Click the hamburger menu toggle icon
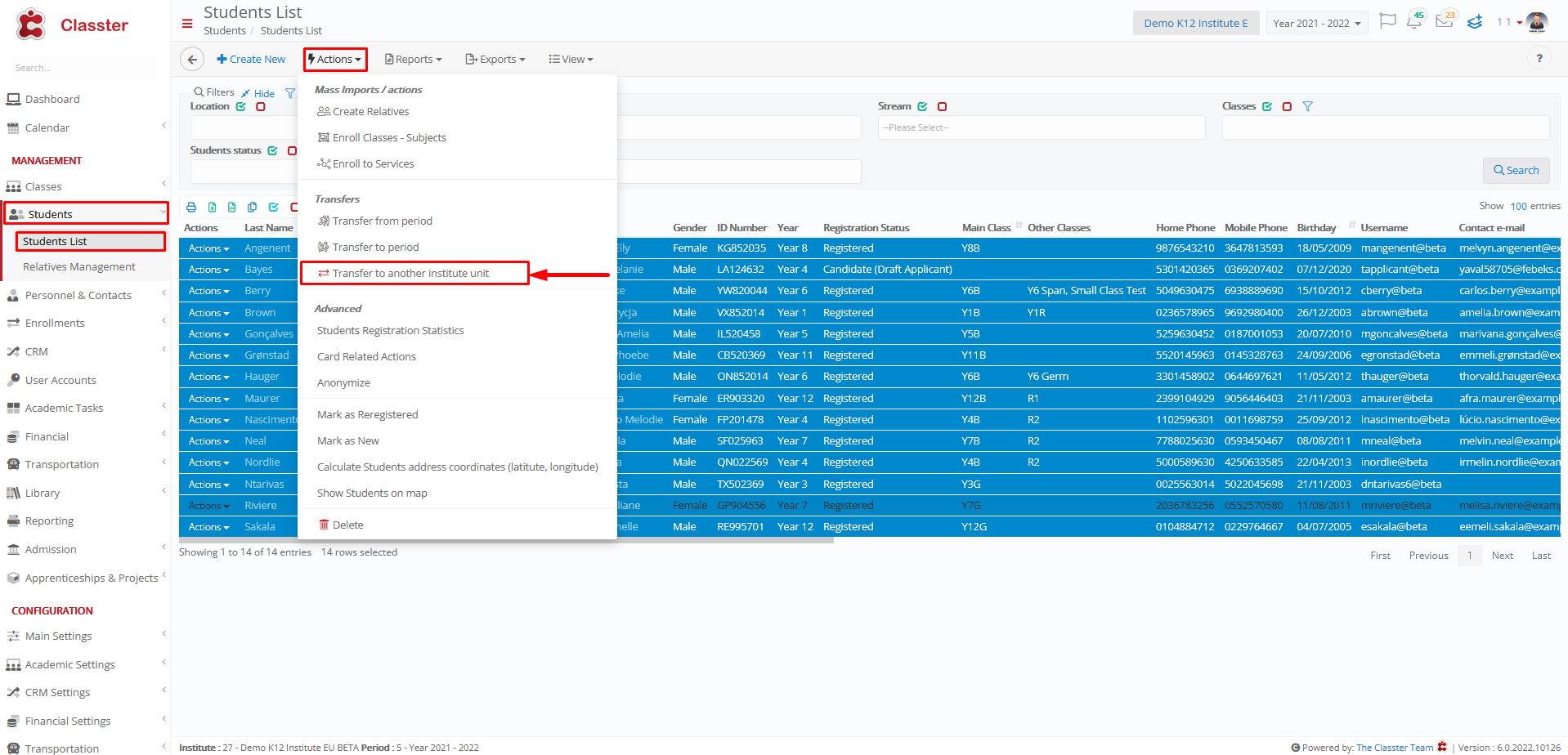The width and height of the screenshot is (1568, 755). tap(187, 24)
